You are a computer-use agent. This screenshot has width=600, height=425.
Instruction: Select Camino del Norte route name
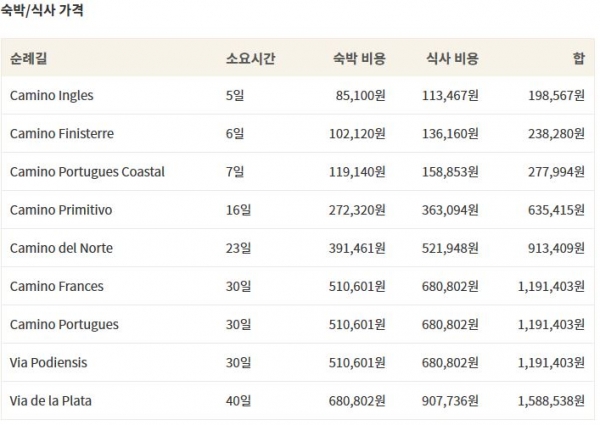click(x=61, y=248)
